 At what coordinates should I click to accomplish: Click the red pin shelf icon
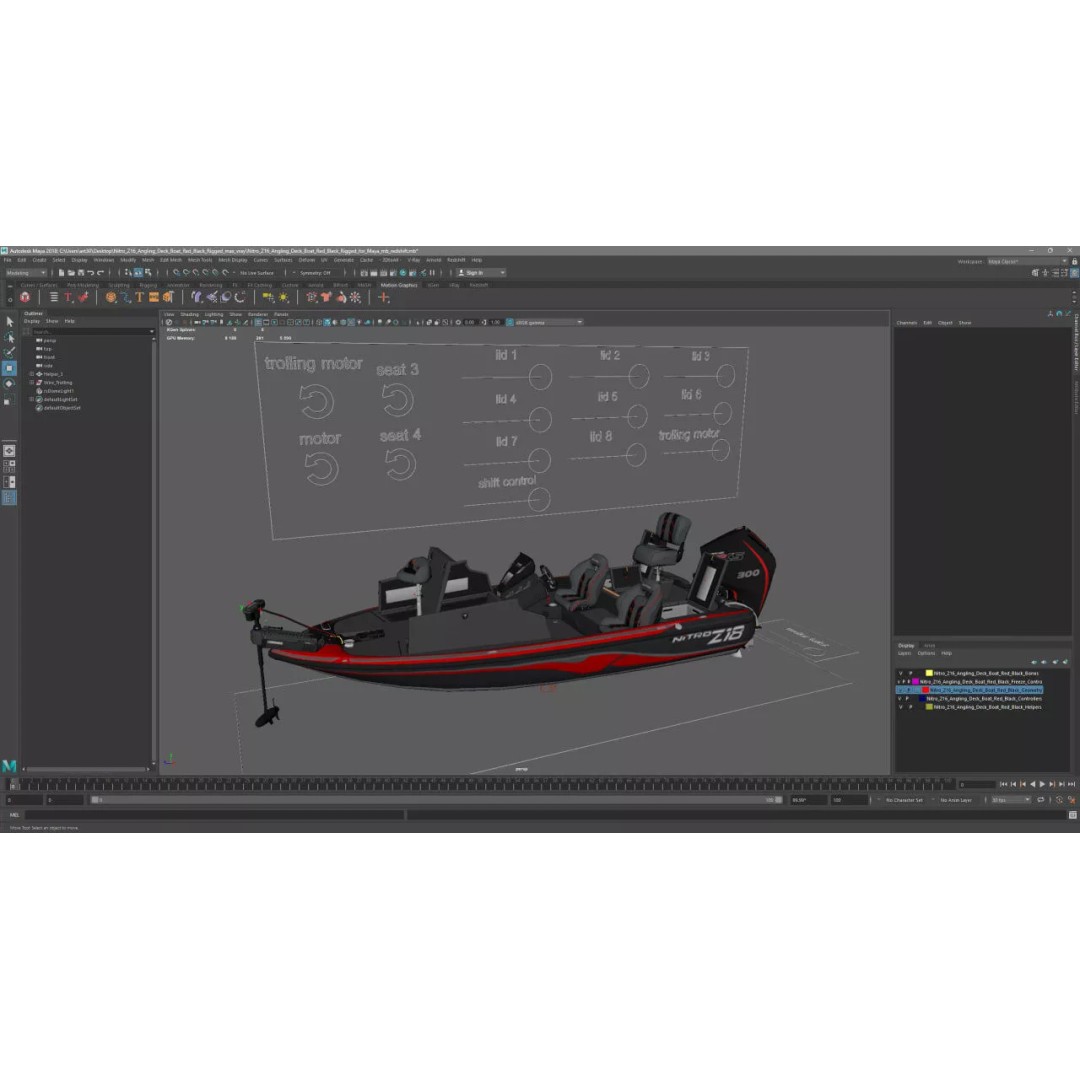(83, 298)
